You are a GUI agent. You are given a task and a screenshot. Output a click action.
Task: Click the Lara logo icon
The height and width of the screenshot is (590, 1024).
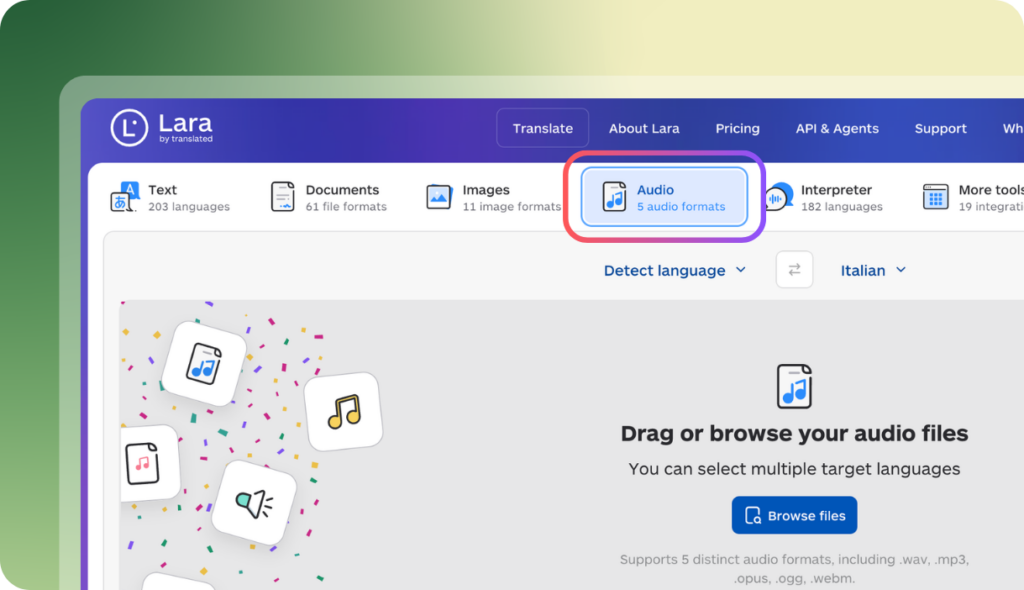coord(129,127)
